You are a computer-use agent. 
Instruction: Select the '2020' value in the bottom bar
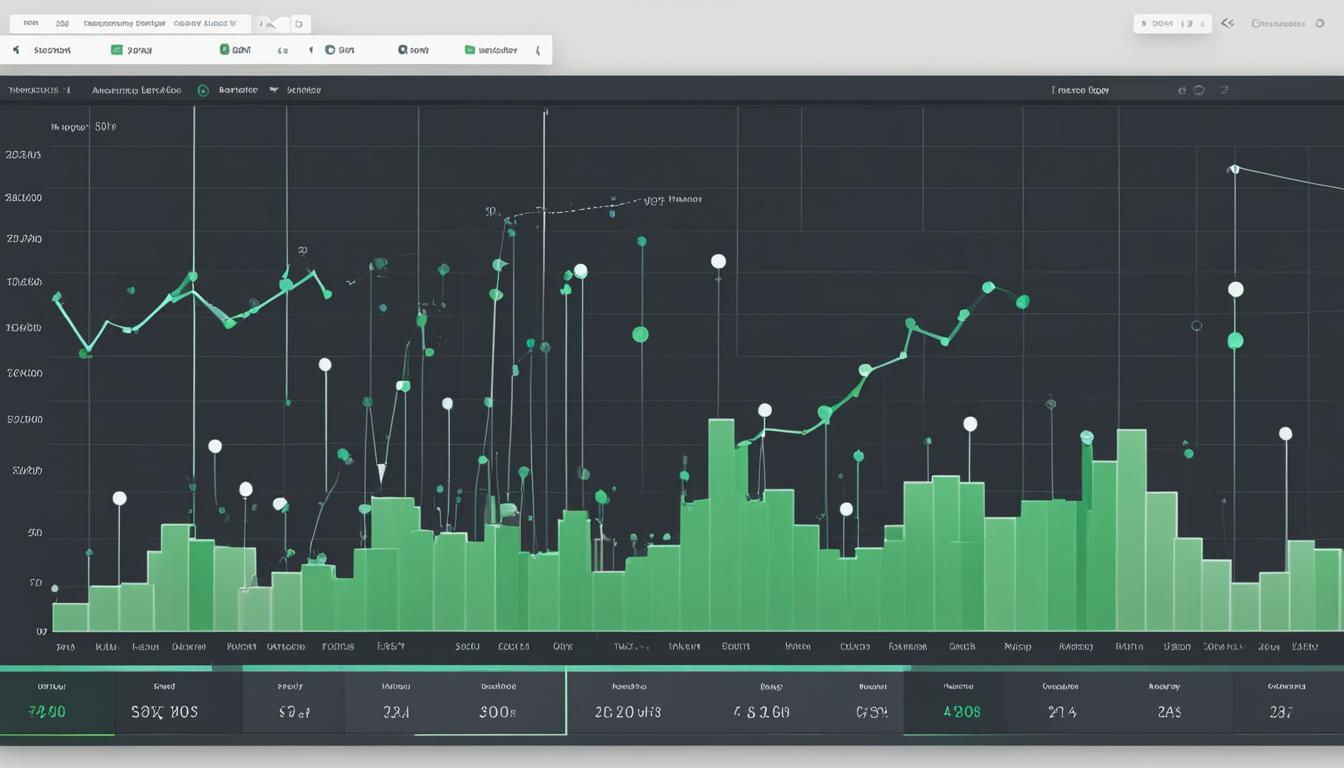(x=627, y=712)
